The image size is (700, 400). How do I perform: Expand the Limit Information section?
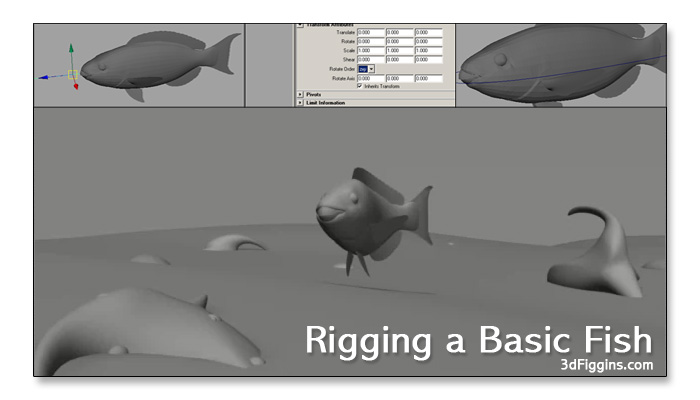point(300,103)
